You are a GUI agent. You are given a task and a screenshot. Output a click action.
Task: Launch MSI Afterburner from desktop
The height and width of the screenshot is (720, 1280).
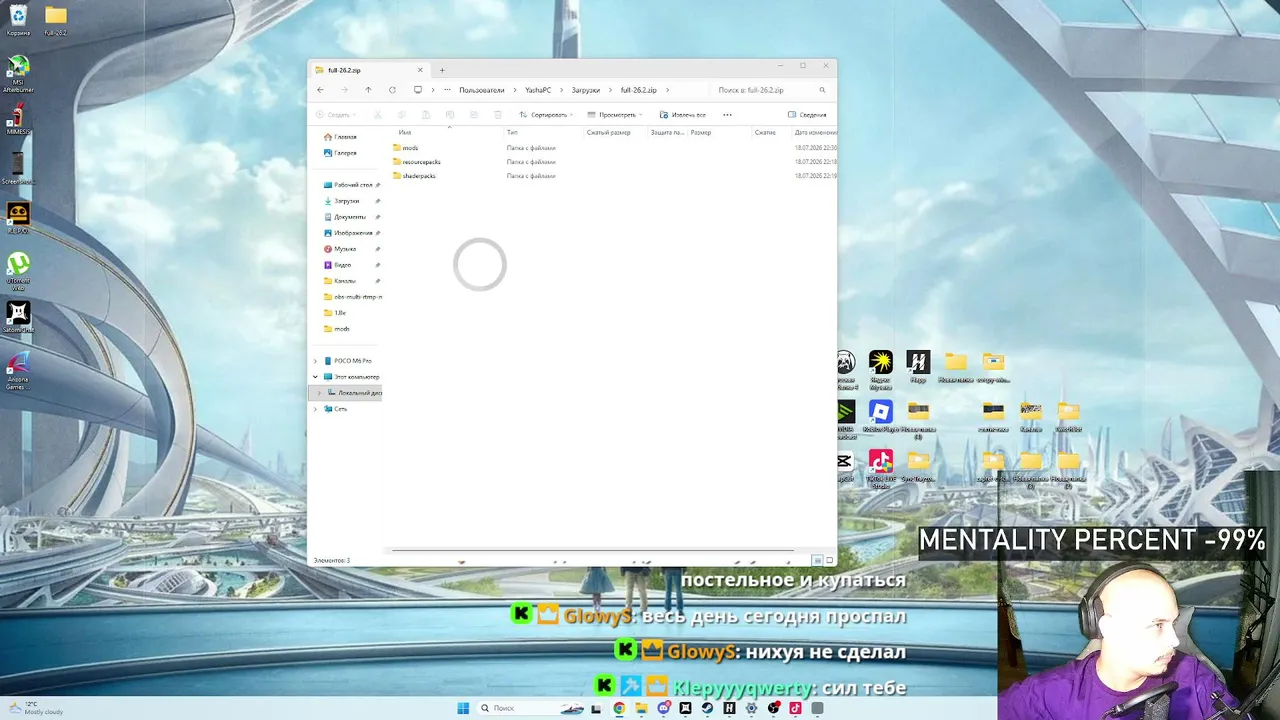click(x=18, y=74)
